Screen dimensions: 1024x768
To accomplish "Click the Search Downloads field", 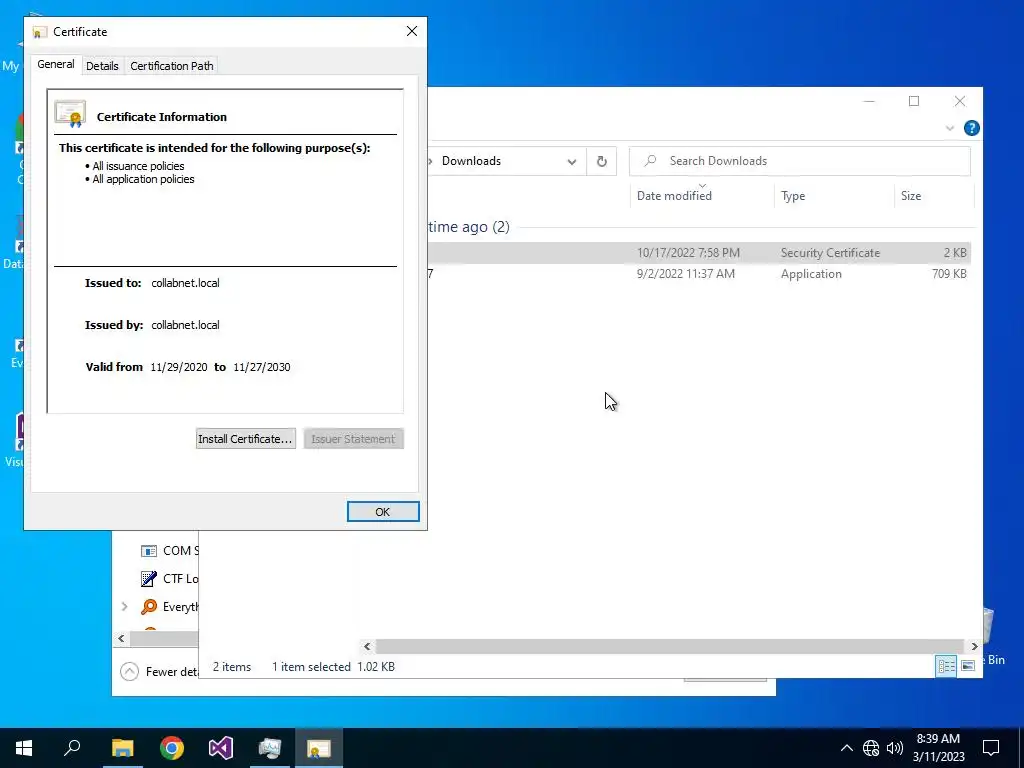I will tap(799, 161).
